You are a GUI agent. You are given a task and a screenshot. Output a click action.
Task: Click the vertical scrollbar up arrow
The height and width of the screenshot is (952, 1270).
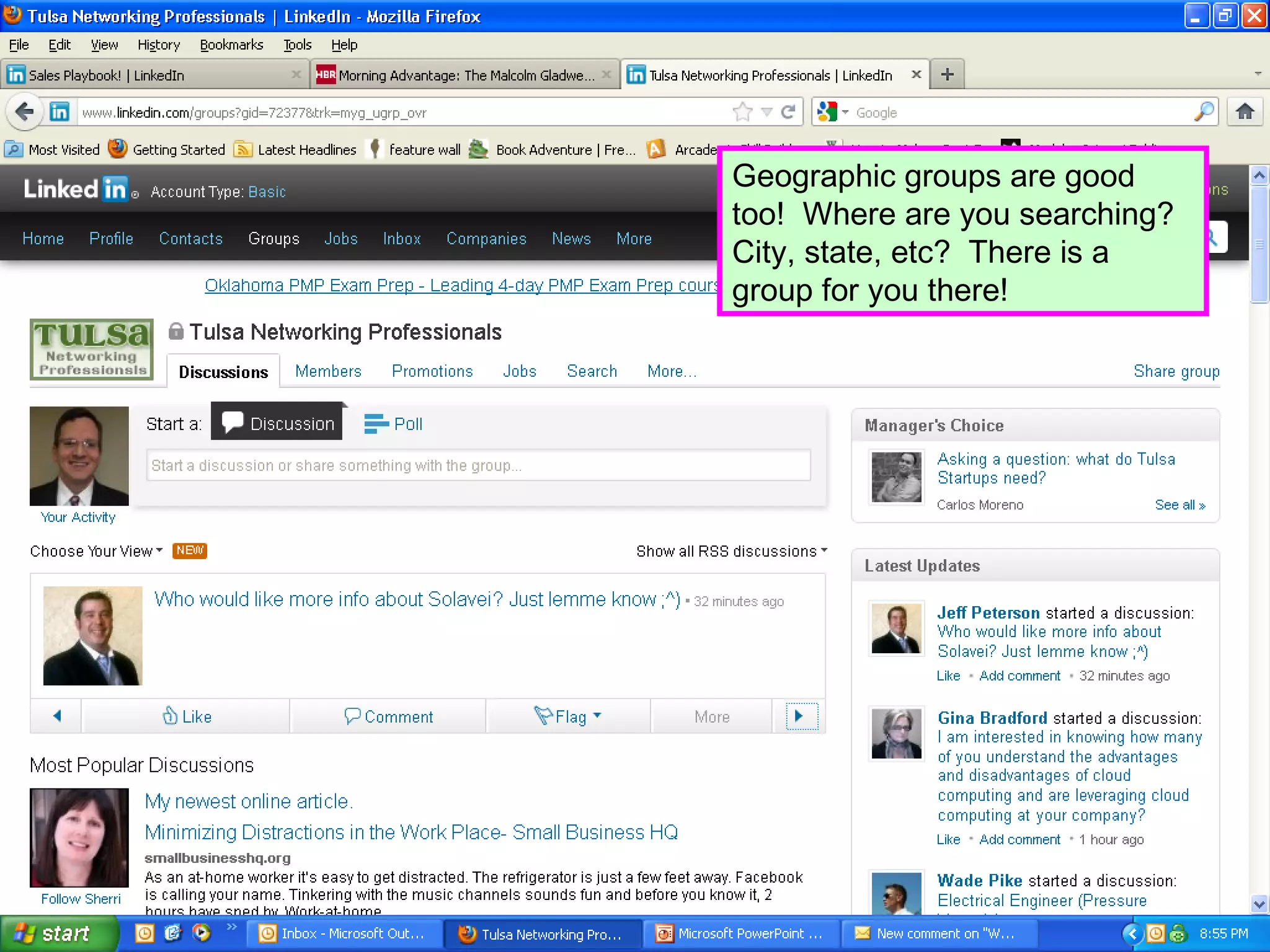tap(1259, 176)
